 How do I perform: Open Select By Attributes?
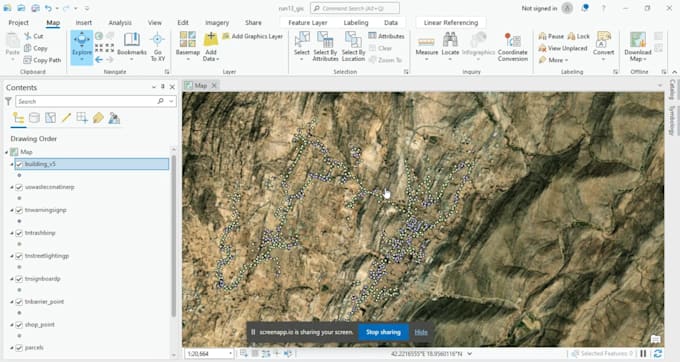[325, 47]
